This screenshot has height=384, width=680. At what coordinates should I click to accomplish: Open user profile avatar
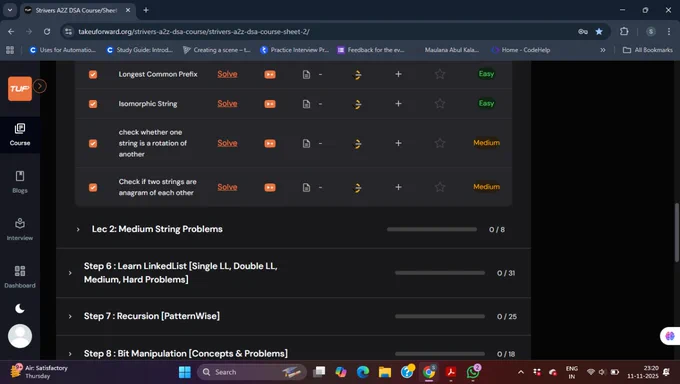point(20,336)
